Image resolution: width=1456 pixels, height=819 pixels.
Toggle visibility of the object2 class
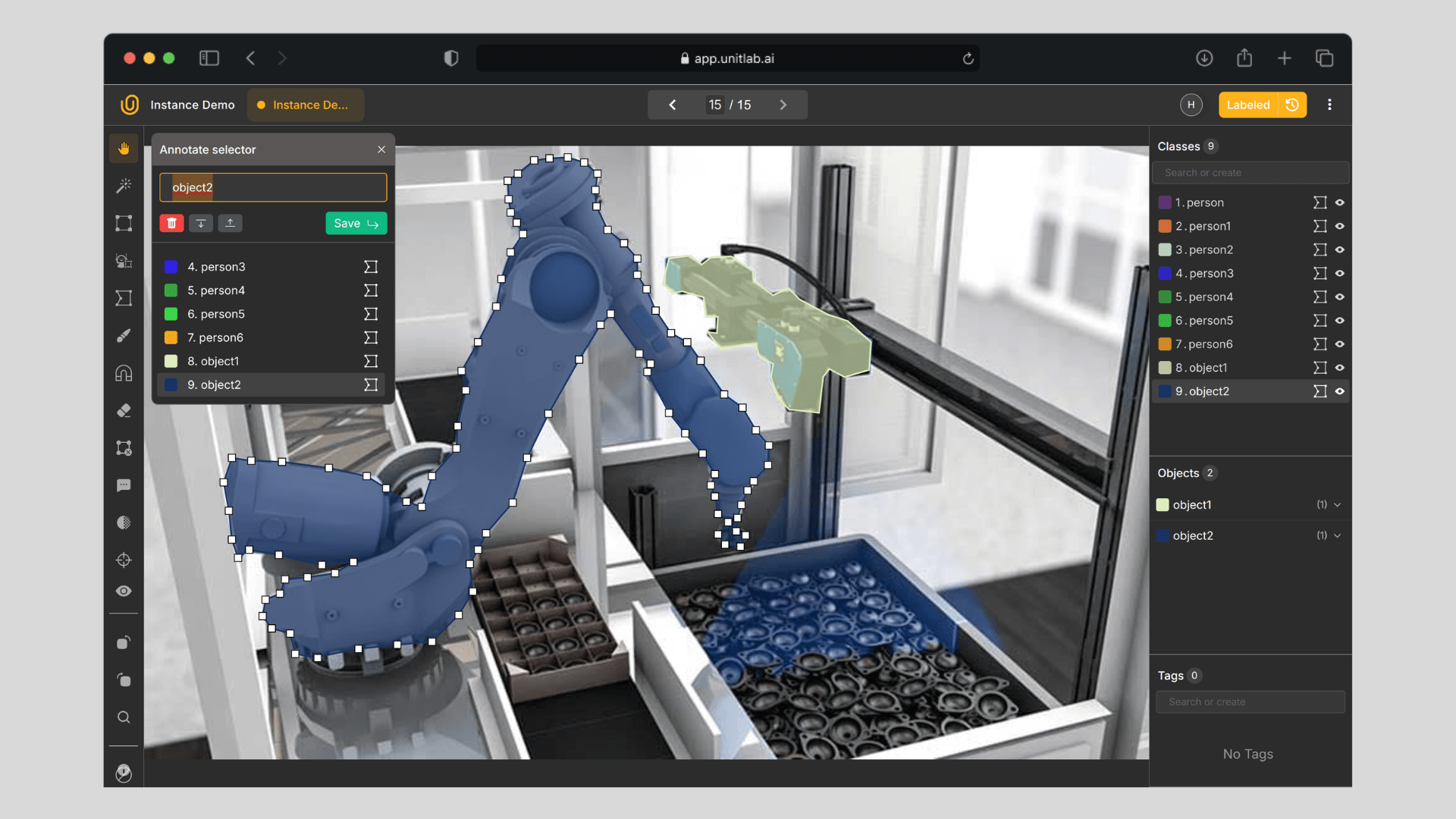1340,391
